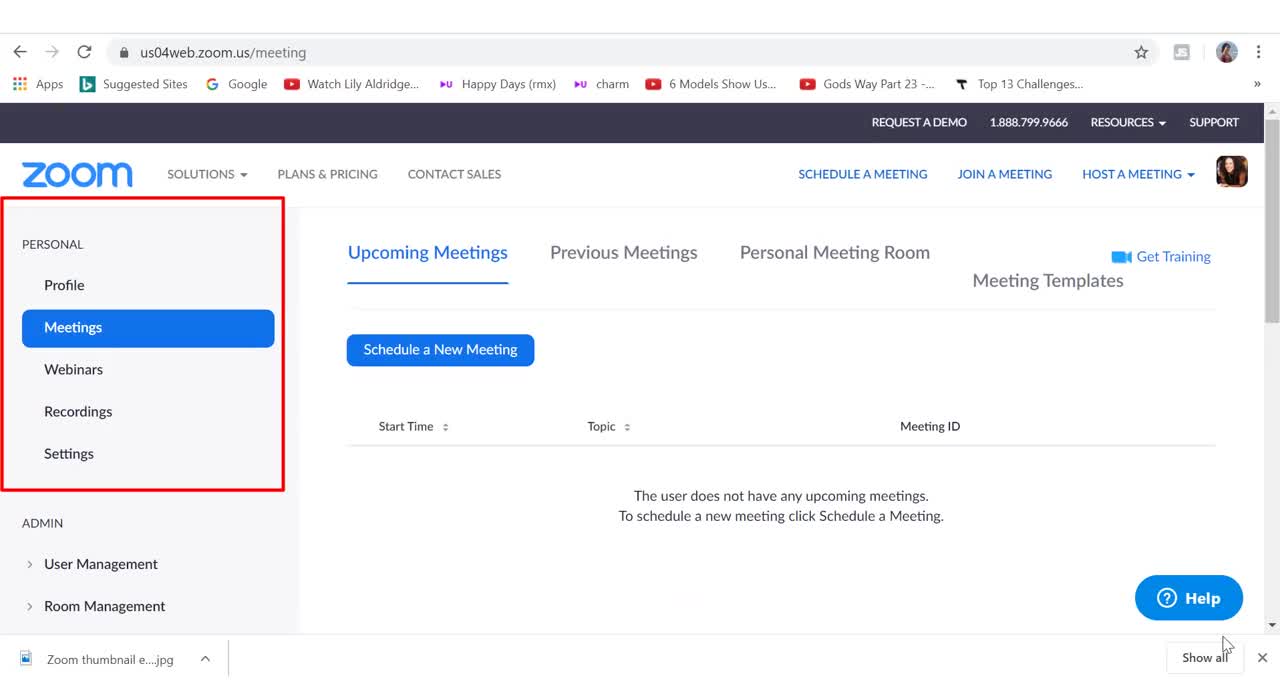1280x682 pixels.
Task: Click the Meeting ID column header
Action: (930, 426)
